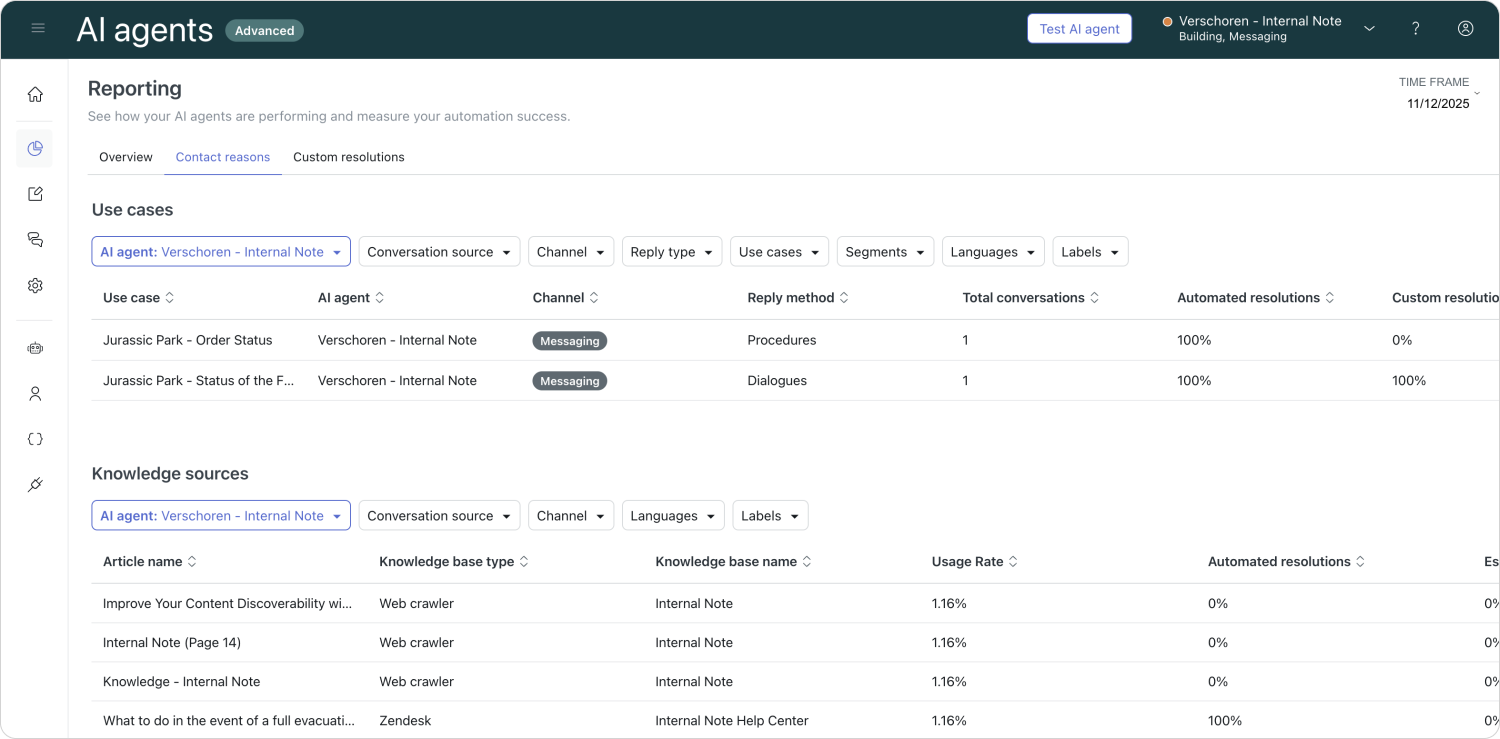Switch to the Overview tab
1500x739 pixels.
click(x=126, y=157)
